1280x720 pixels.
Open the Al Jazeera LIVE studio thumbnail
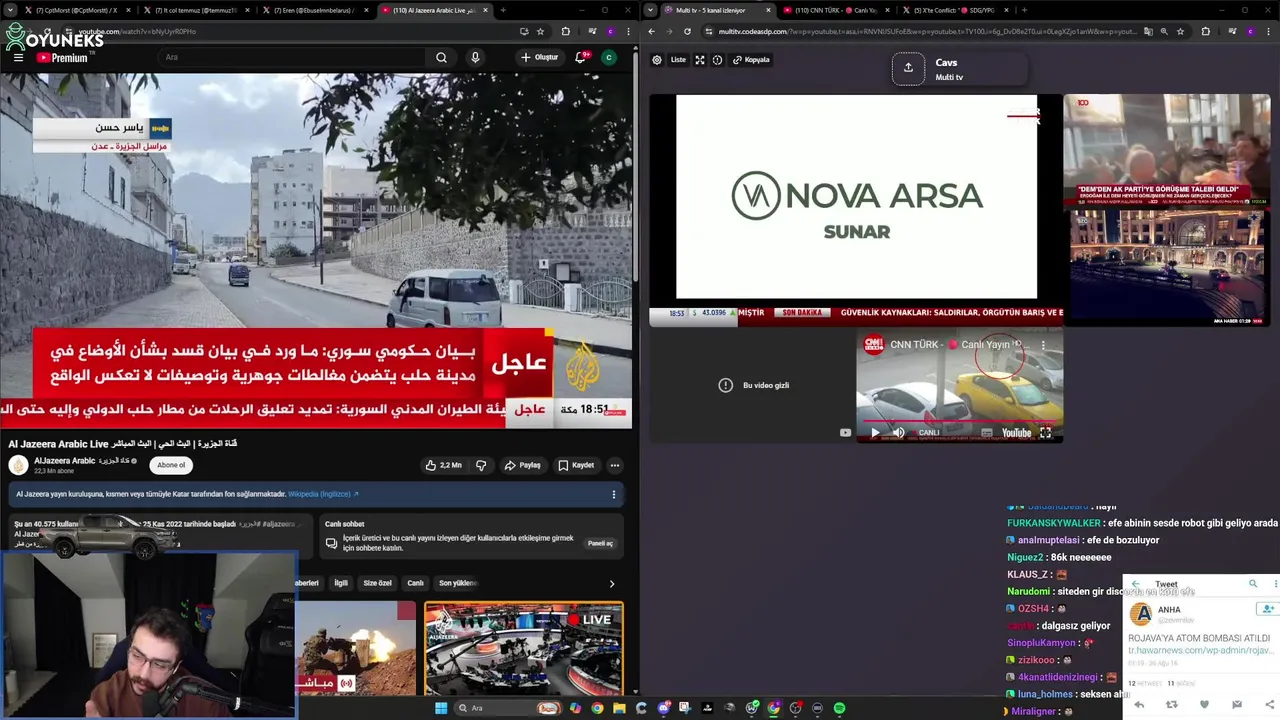524,648
